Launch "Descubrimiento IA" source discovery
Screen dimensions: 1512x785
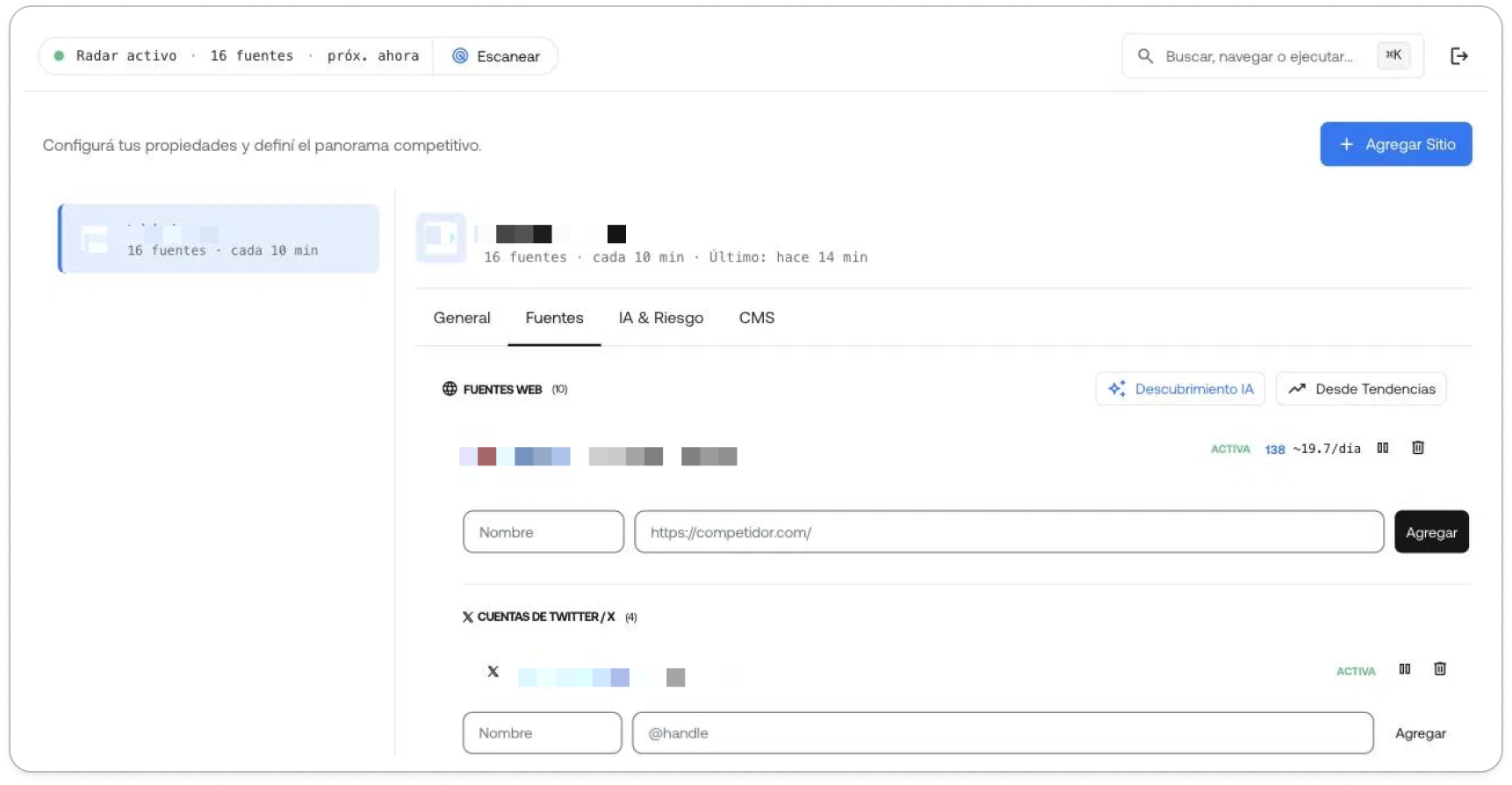tap(1180, 389)
